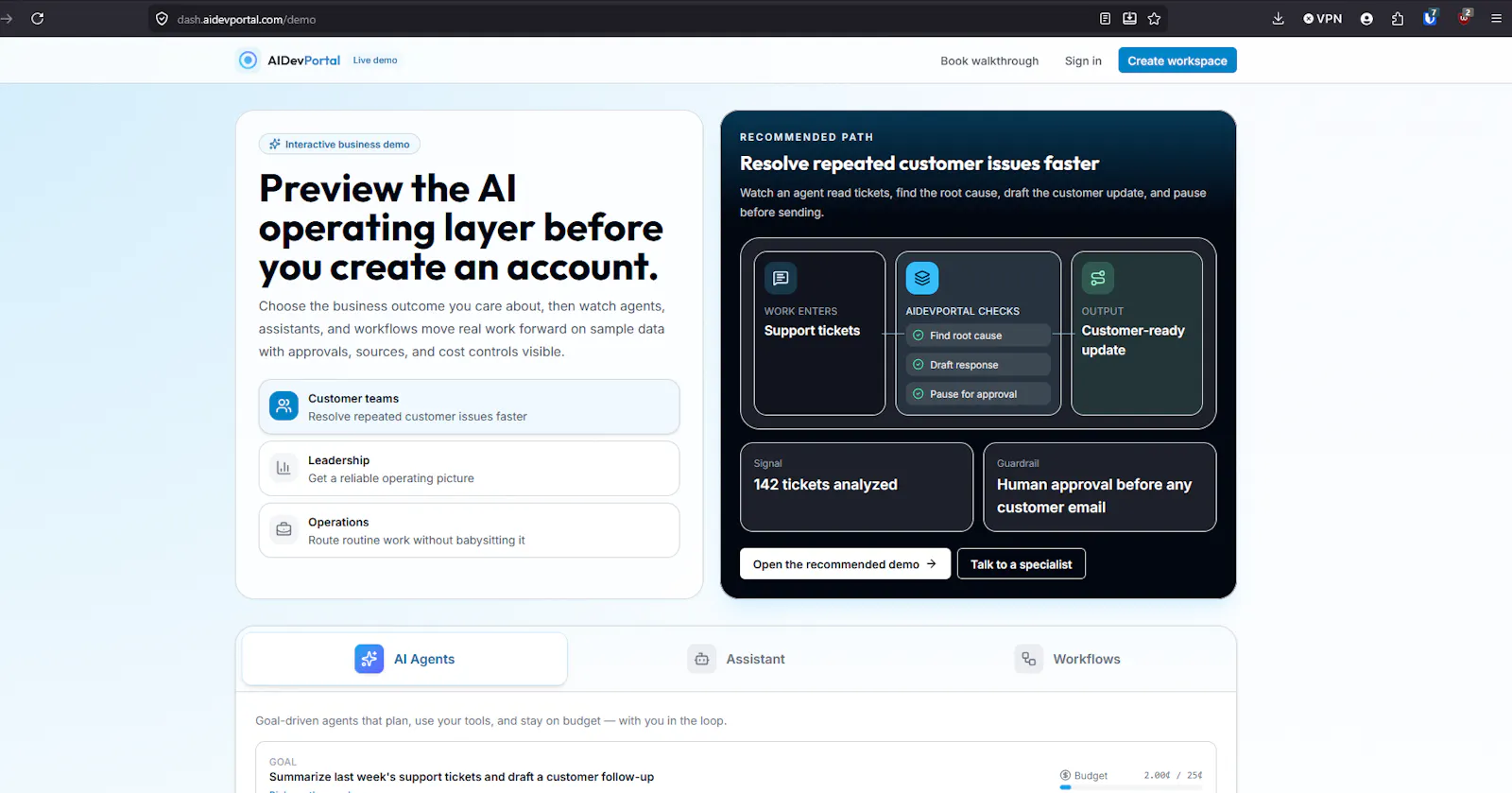Click the Talk to a specialist button
1512x793 pixels.
[1022, 564]
